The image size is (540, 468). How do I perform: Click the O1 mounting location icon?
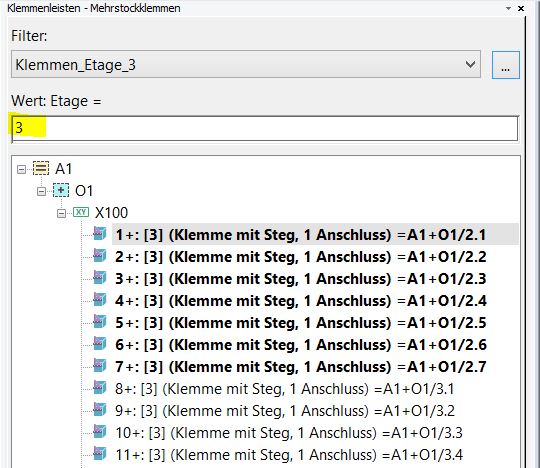(61, 190)
